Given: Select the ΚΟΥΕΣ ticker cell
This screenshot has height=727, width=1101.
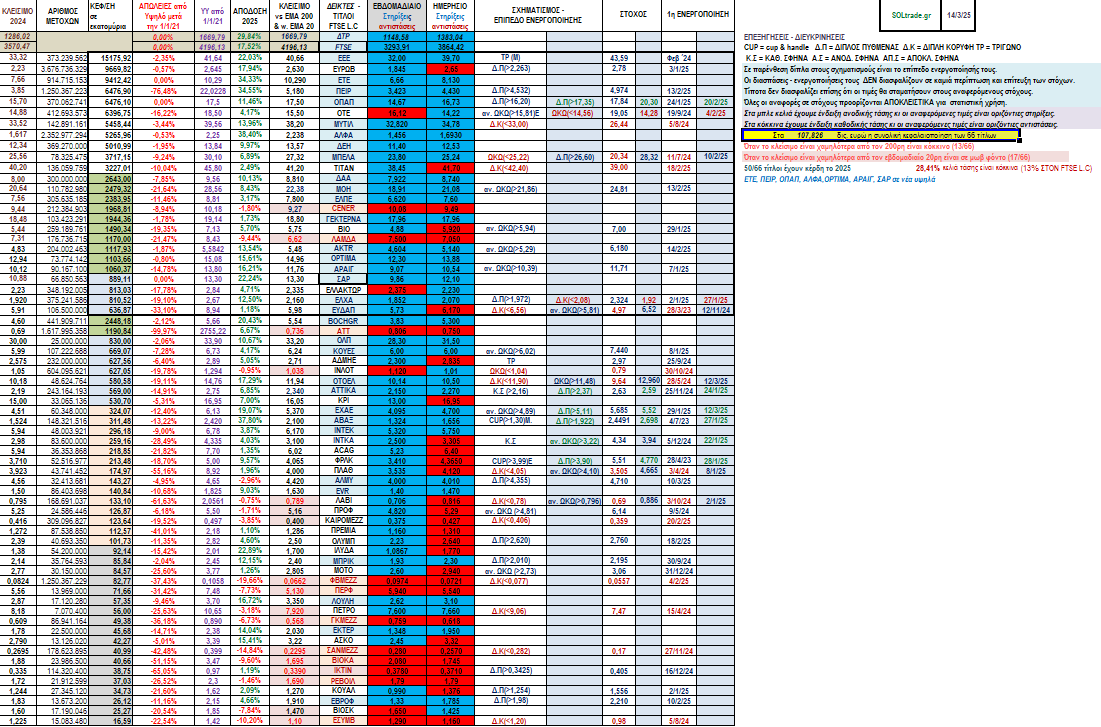Looking at the screenshot, I should point(344,351).
